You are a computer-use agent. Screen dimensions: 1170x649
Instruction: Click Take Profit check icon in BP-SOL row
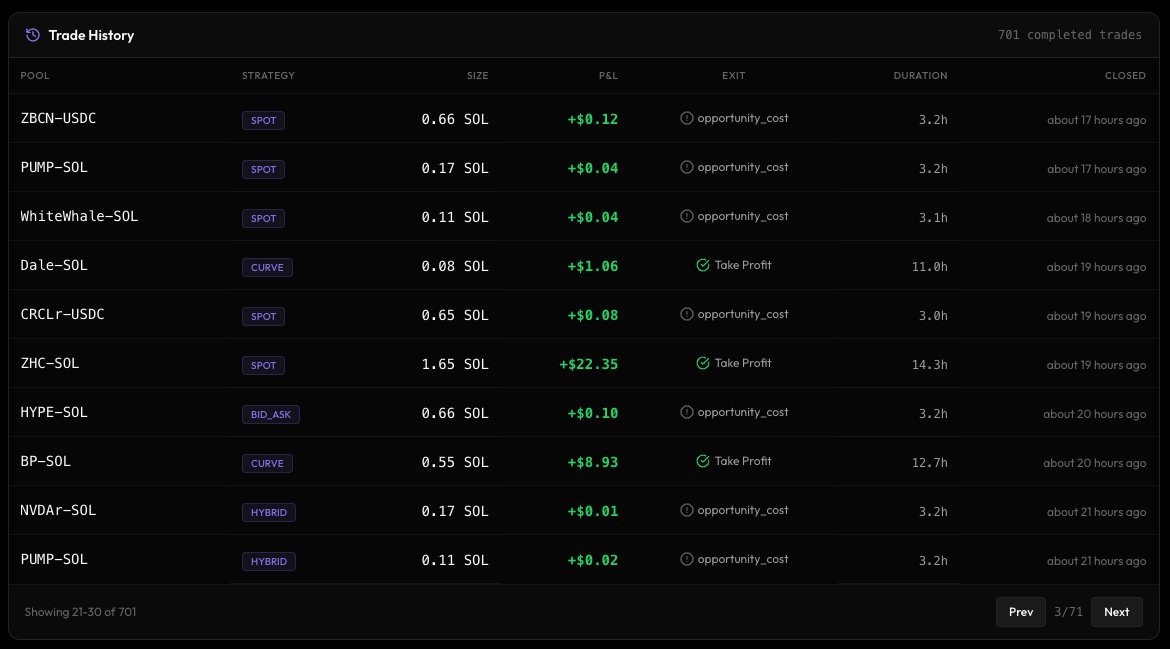pyautogui.click(x=703, y=461)
